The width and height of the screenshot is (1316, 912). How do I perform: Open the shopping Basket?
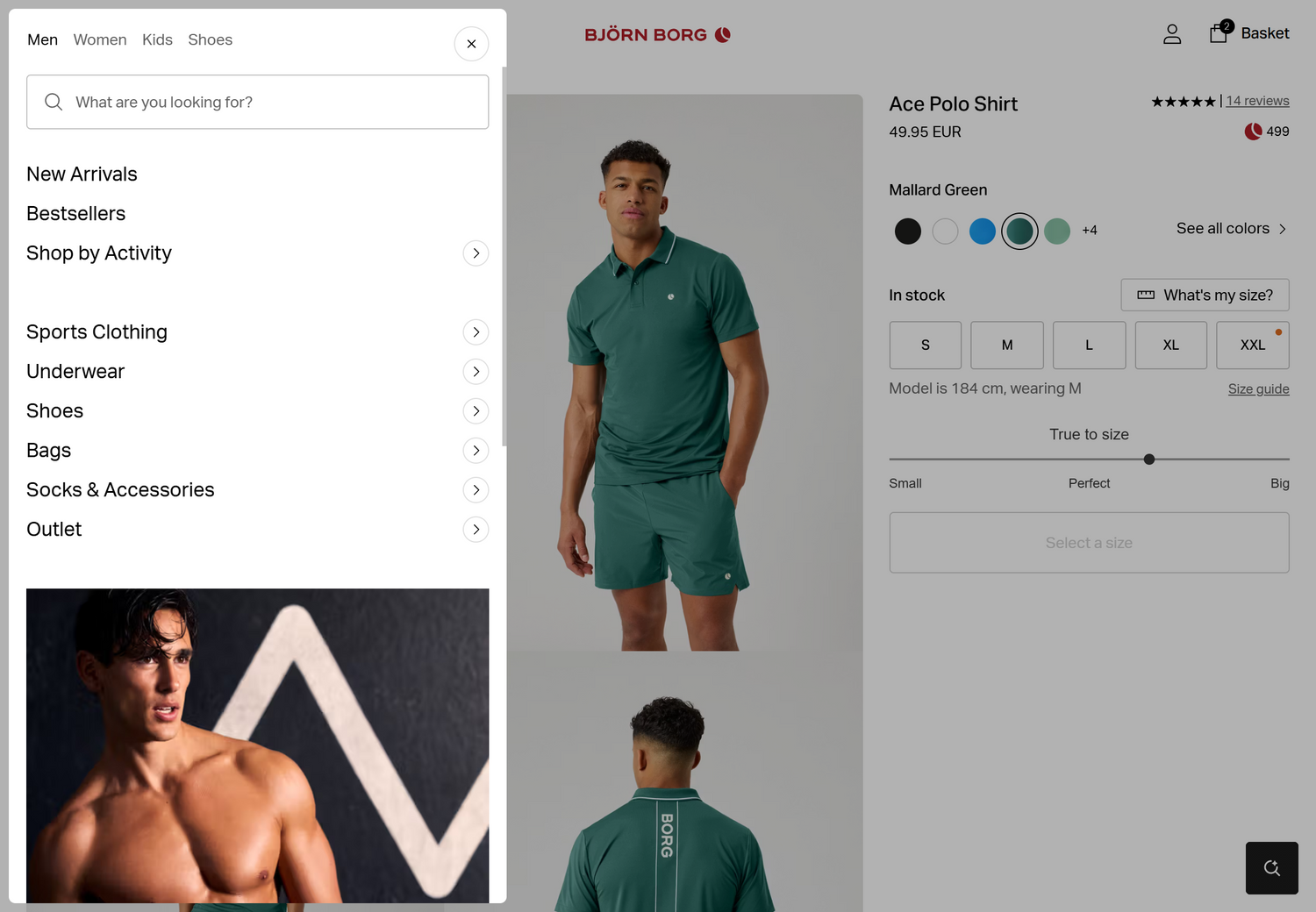[1249, 33]
